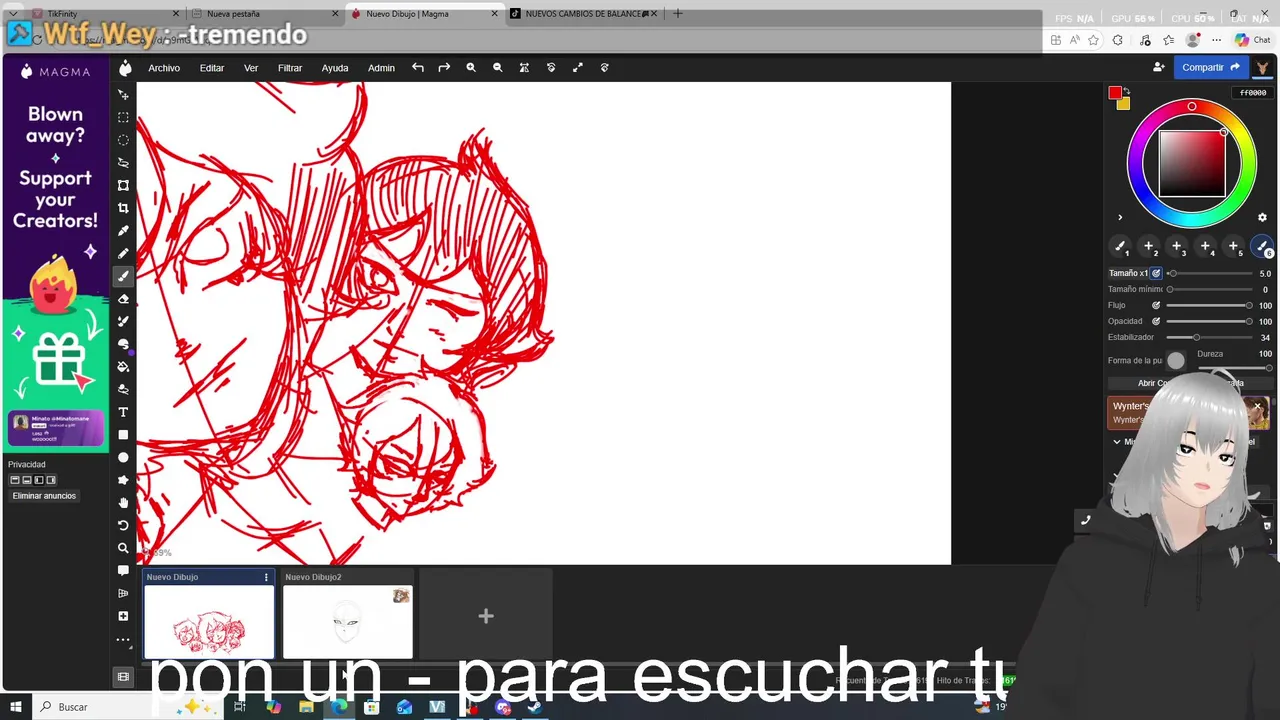
Task: Click the Compartir share button
Action: pos(1210,67)
